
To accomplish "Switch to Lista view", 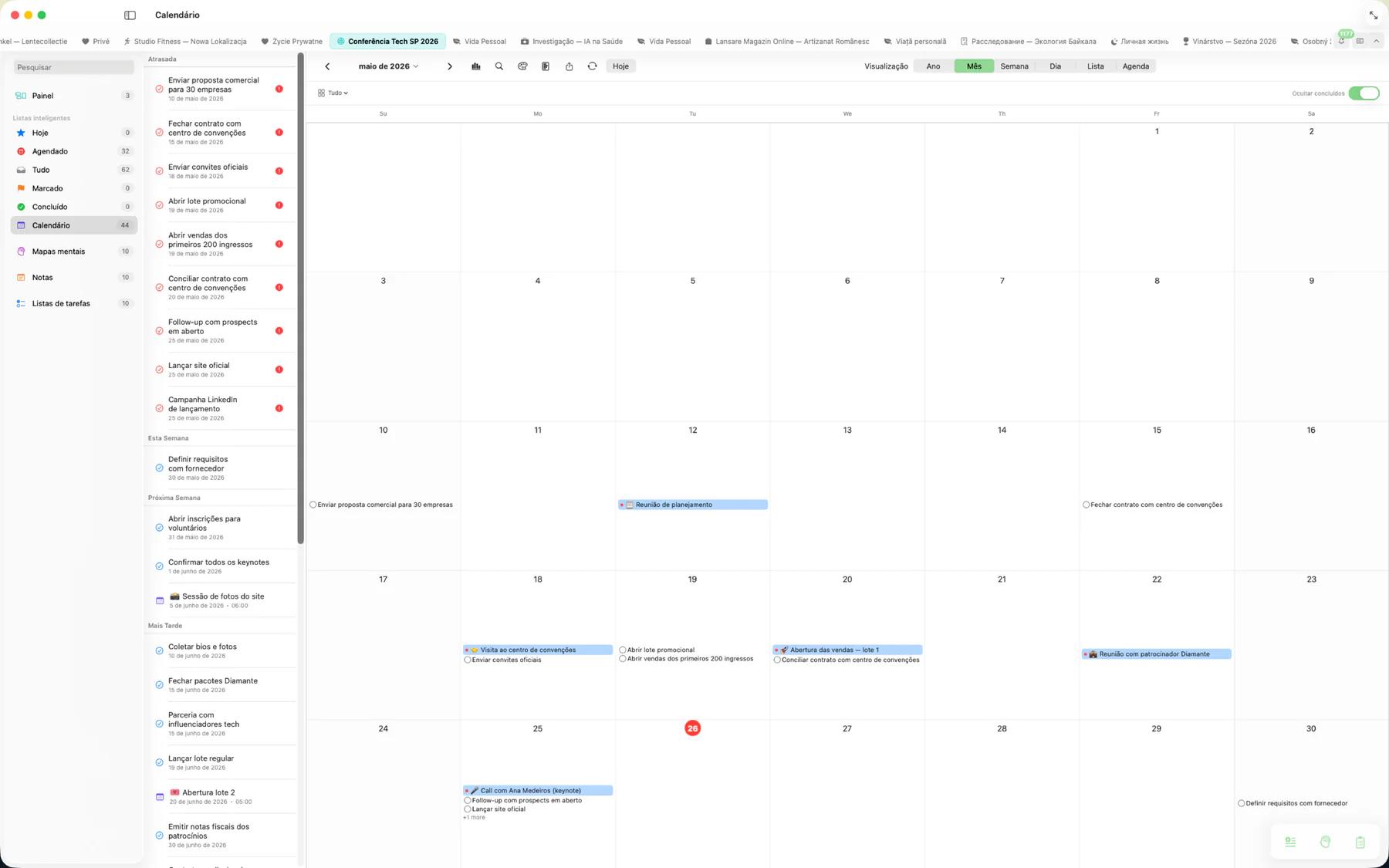I will coord(1095,66).
